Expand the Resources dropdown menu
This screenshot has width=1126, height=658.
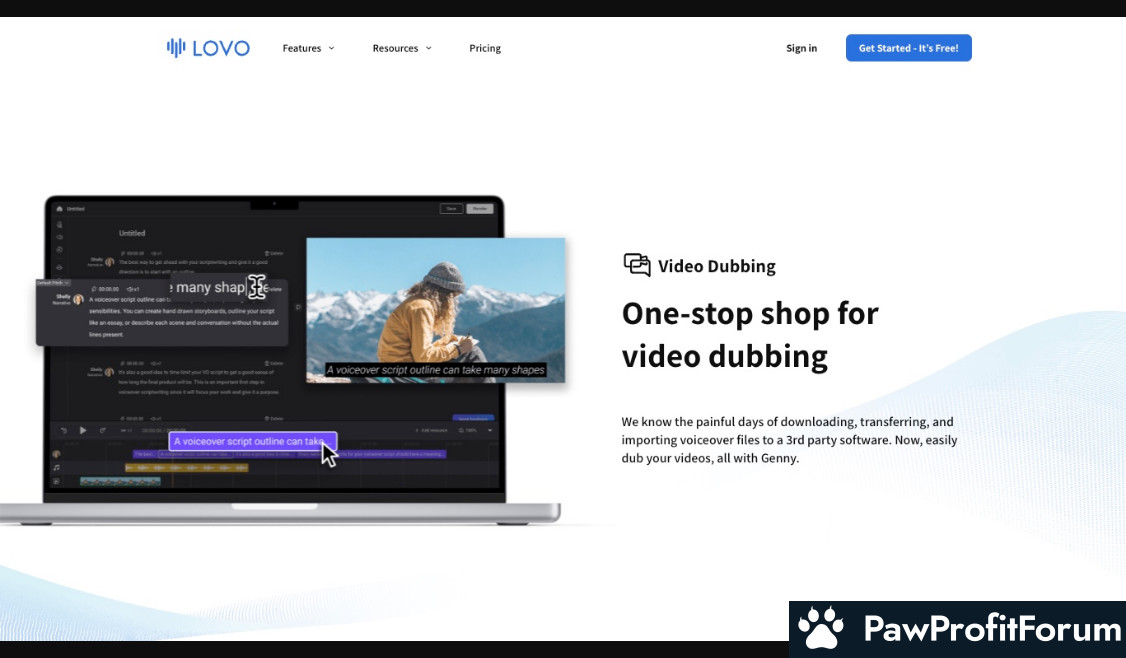[402, 48]
